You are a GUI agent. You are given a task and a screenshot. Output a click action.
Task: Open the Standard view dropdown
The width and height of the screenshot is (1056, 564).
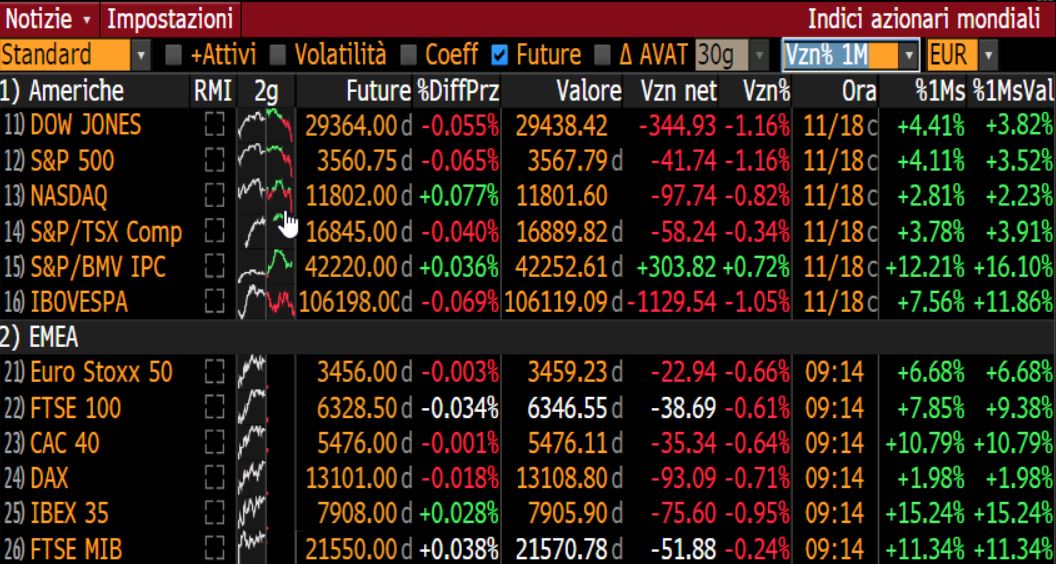click(x=75, y=55)
